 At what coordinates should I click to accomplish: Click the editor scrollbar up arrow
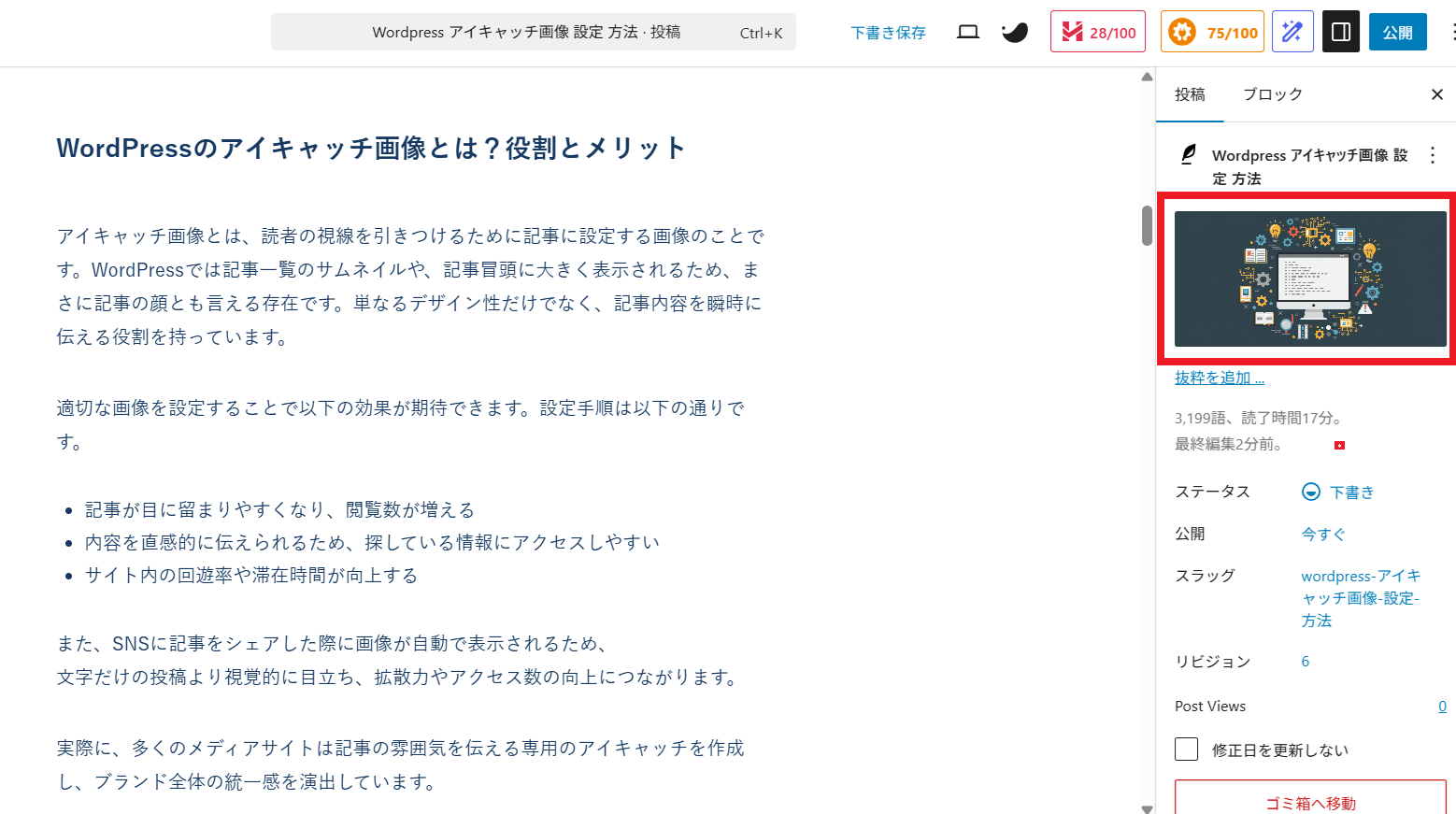pyautogui.click(x=1147, y=77)
